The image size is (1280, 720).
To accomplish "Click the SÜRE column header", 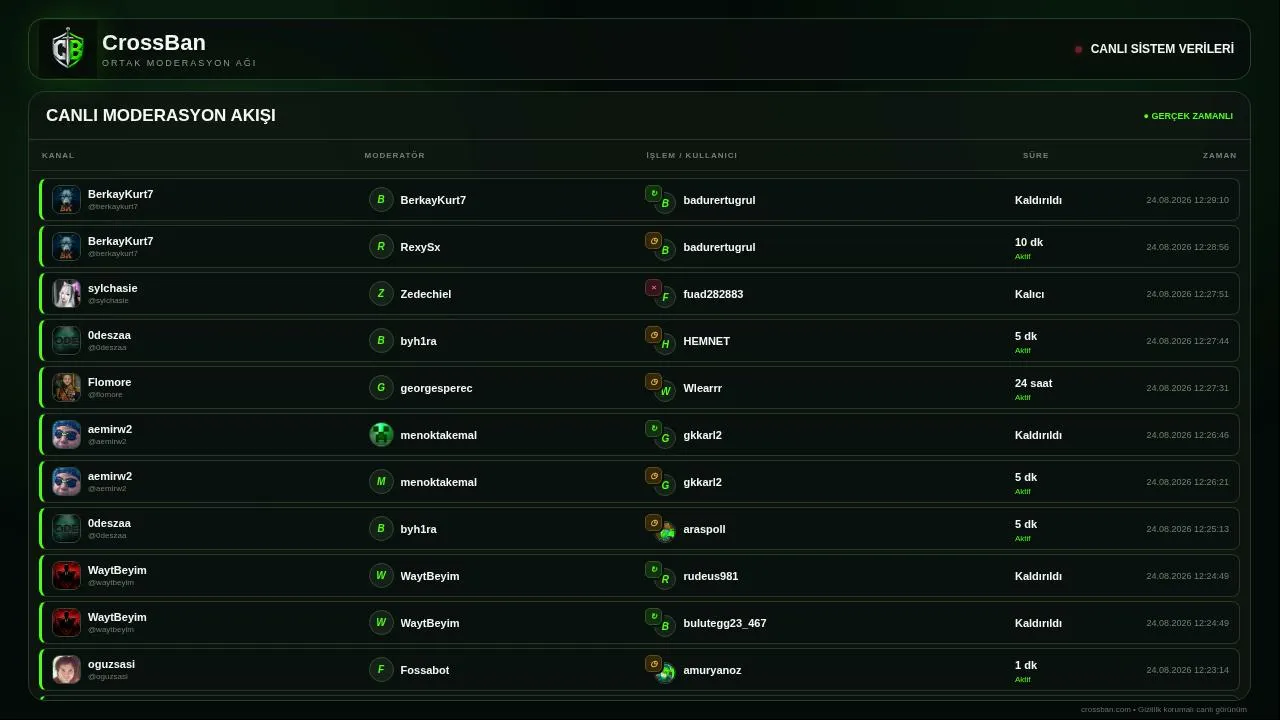I will pyautogui.click(x=1035, y=155).
